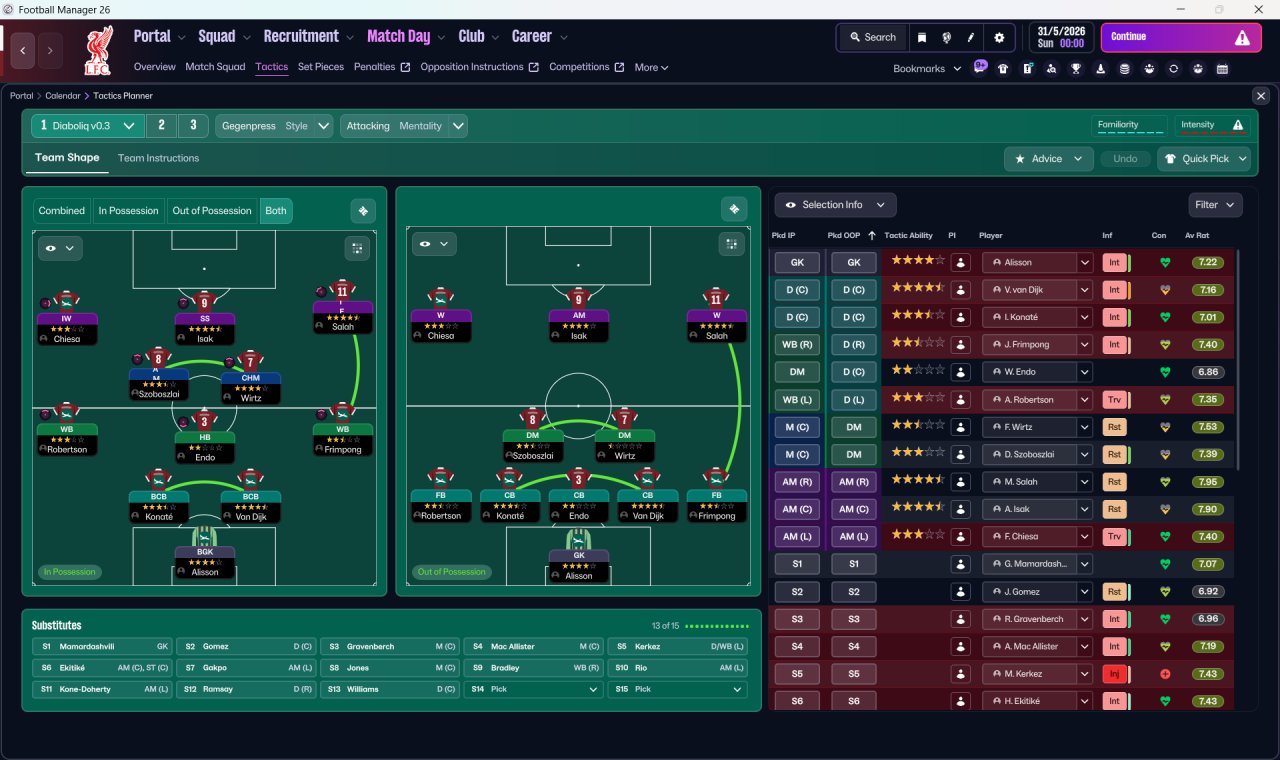This screenshot has height=760, width=1280.
Task: Click the Liverpool club crest logo
Action: point(98,52)
